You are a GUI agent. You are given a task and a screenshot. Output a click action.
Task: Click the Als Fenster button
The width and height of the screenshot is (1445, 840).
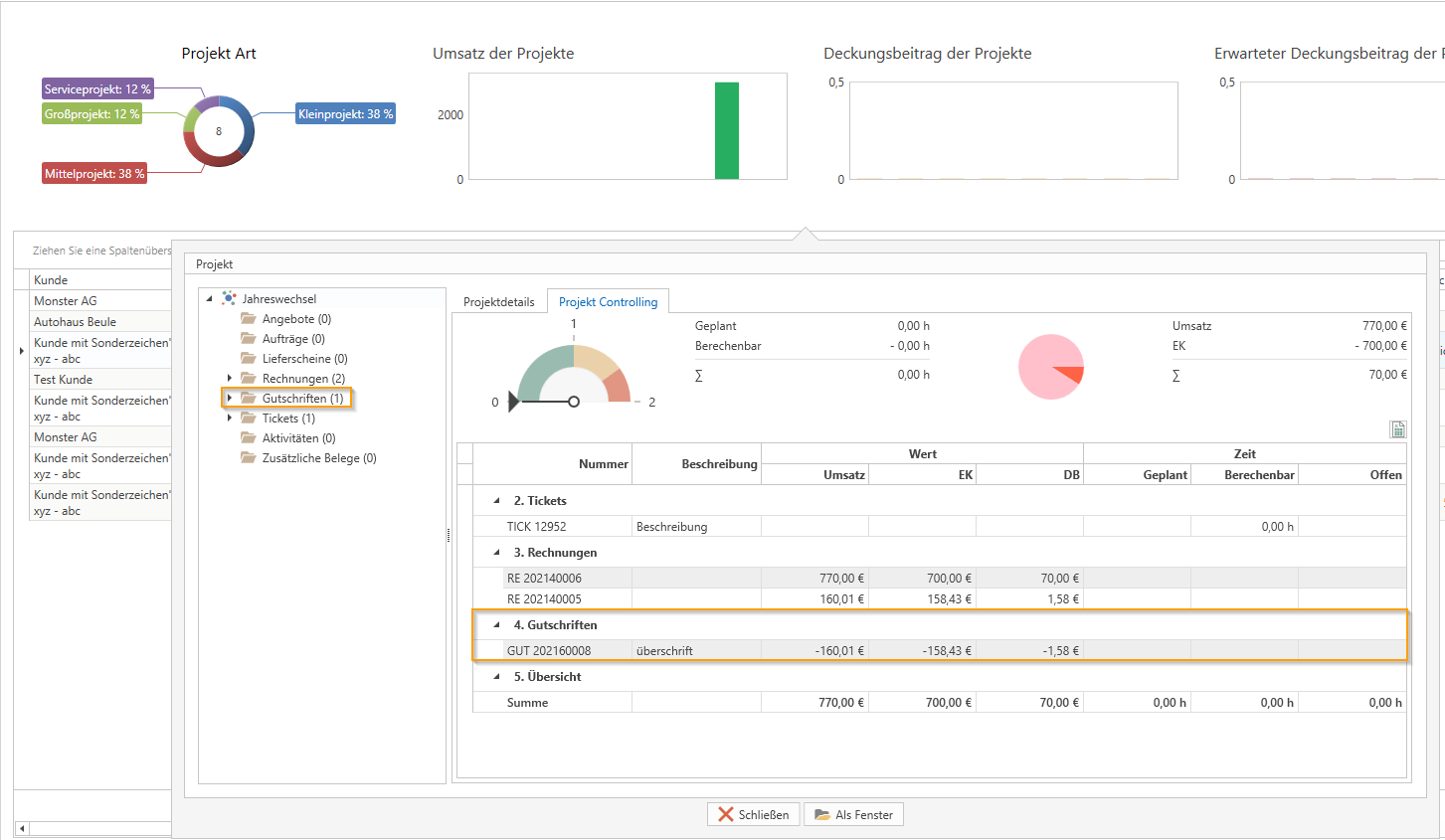(853, 814)
